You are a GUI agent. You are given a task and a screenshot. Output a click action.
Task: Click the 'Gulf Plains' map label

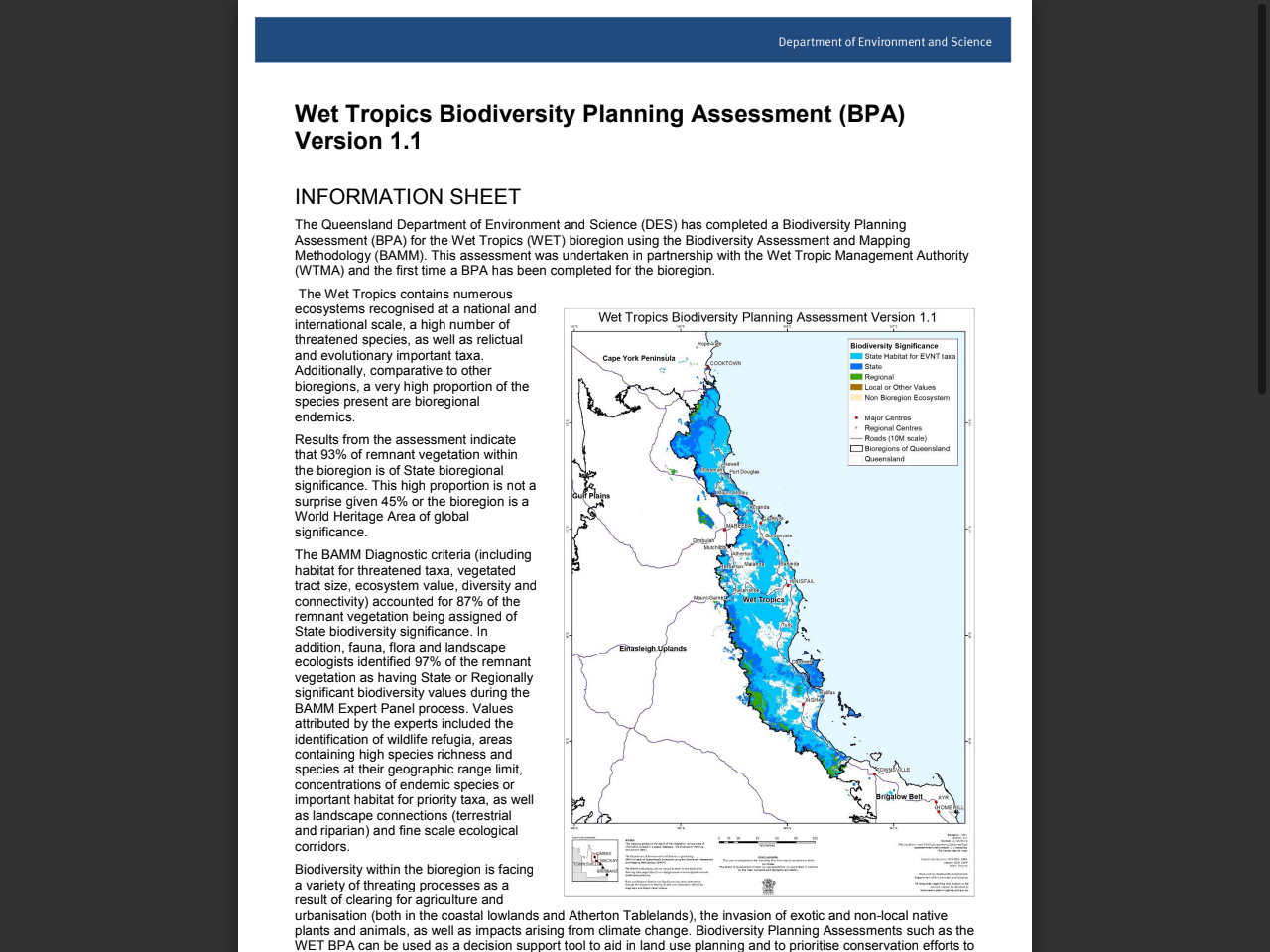pyautogui.click(x=591, y=495)
